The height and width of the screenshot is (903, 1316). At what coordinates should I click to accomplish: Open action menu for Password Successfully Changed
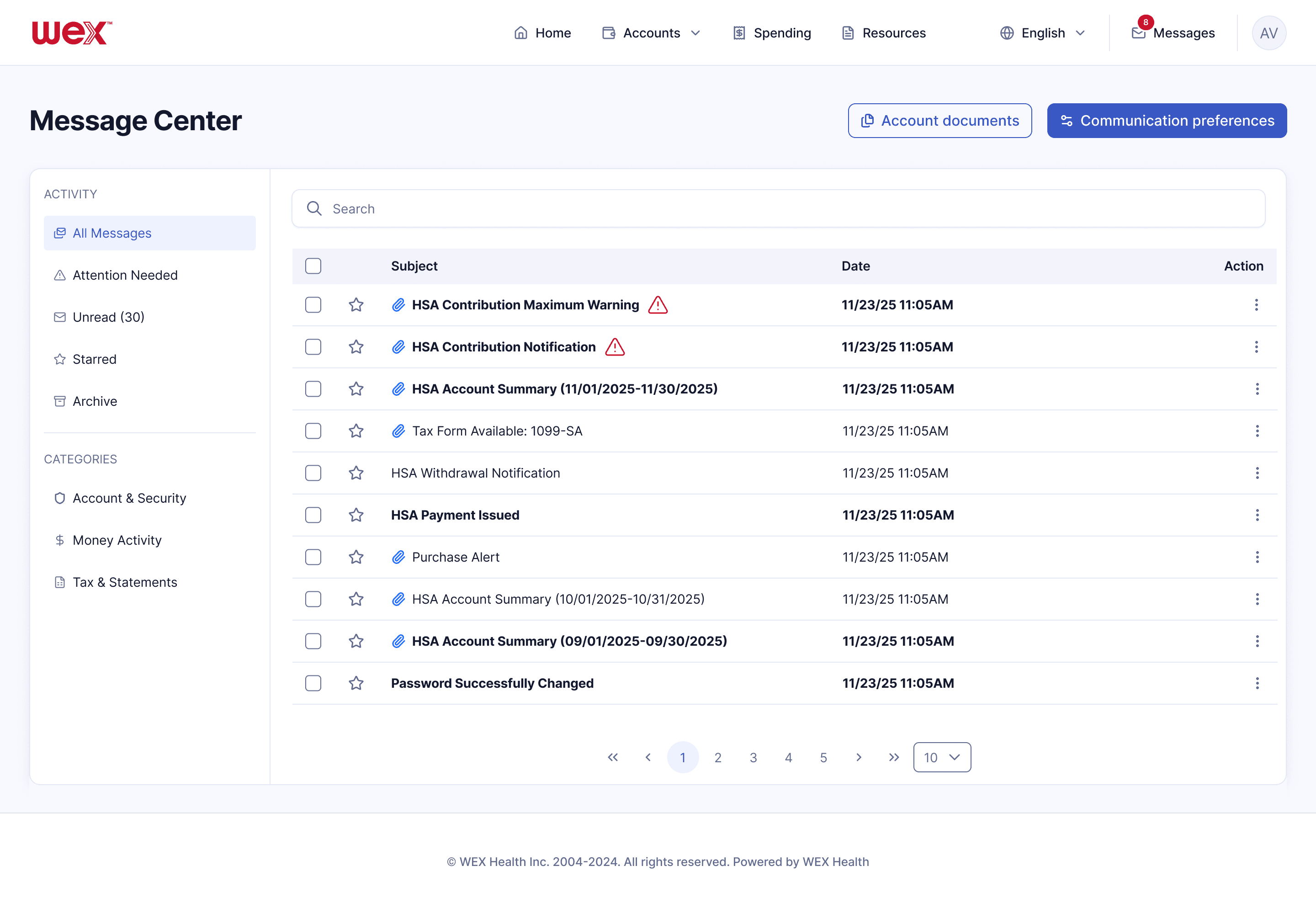pyautogui.click(x=1257, y=684)
